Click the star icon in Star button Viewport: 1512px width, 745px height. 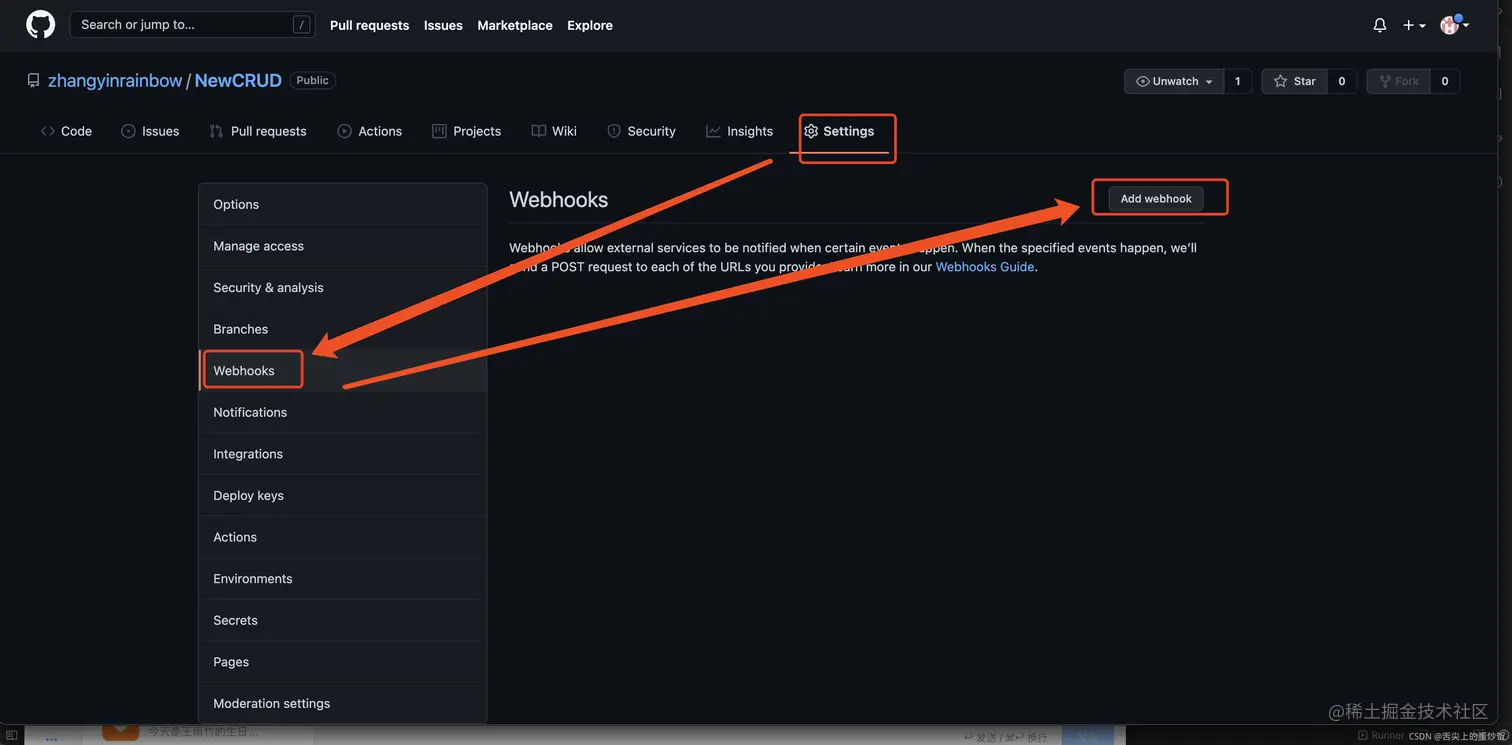(1280, 81)
